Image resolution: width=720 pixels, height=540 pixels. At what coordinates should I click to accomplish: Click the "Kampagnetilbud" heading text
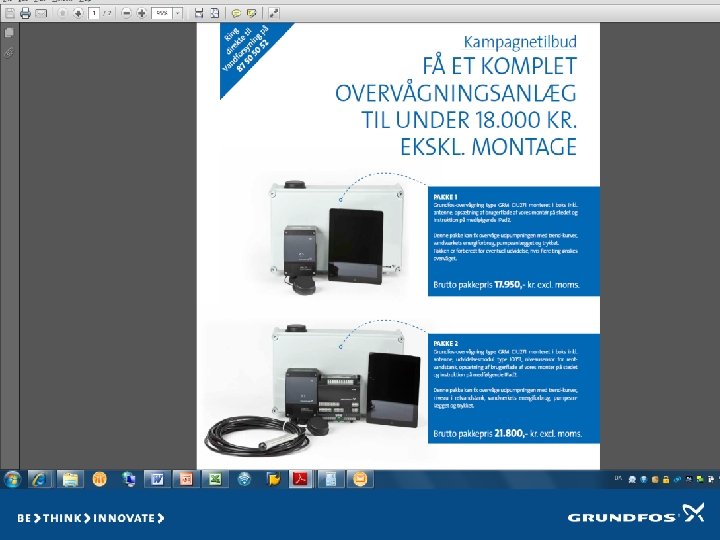pos(520,42)
